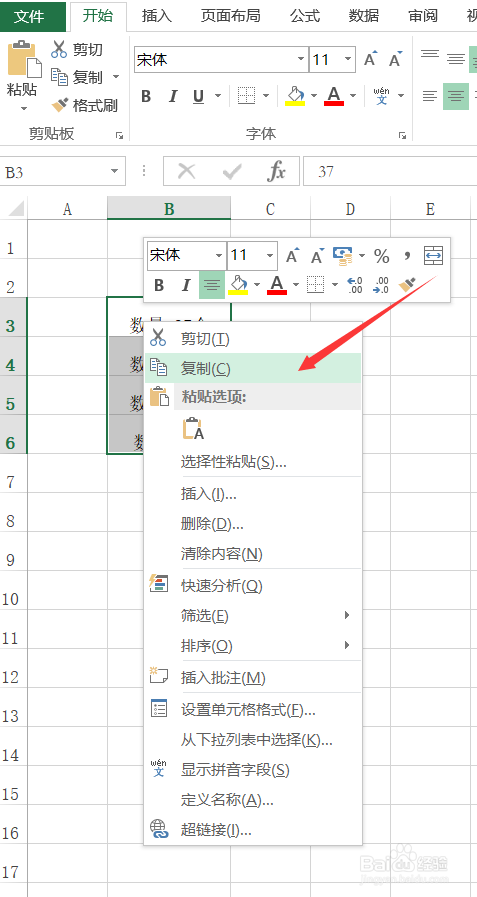Select the Format Painter (格式刷) in ribbon

tap(84, 105)
